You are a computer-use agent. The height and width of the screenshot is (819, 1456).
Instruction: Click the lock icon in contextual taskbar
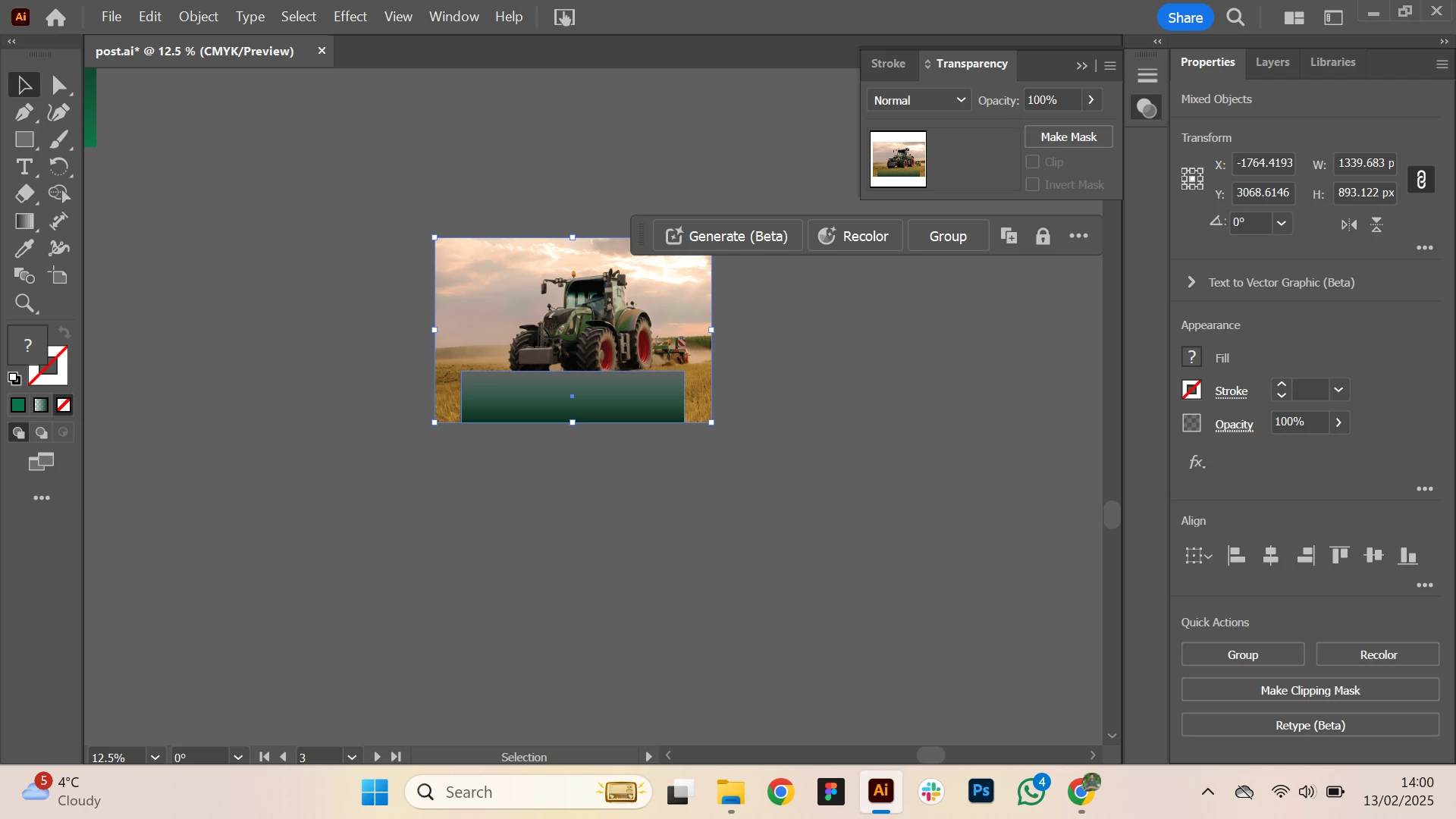click(x=1043, y=236)
